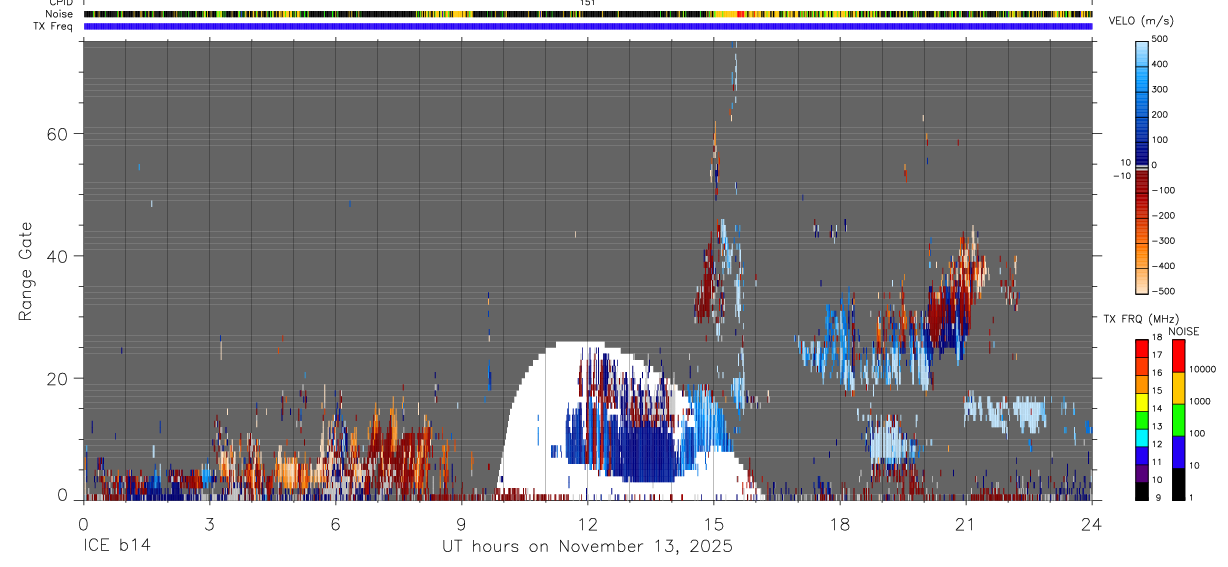Click the y-axis tick label 60

click(x=60, y=134)
